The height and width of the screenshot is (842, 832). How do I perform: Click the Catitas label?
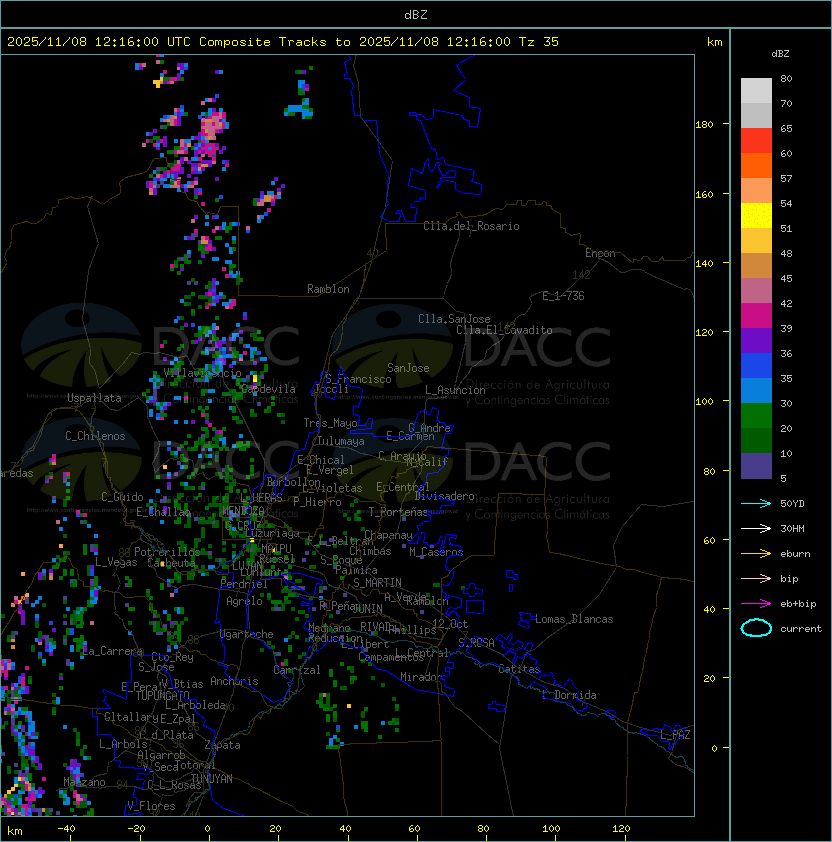point(519,669)
